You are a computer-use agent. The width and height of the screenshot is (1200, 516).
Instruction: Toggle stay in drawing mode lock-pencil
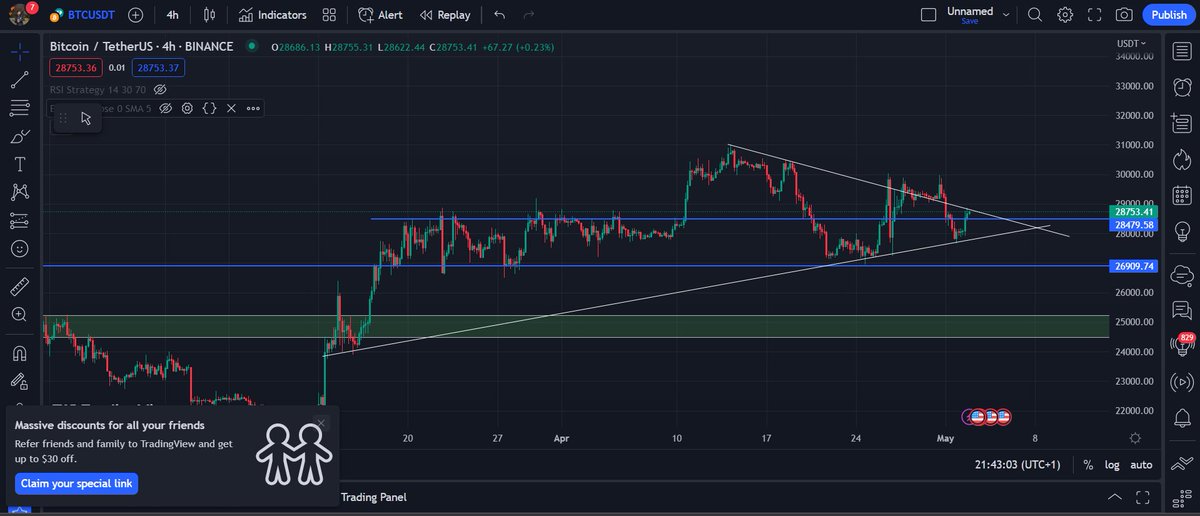(x=19, y=380)
